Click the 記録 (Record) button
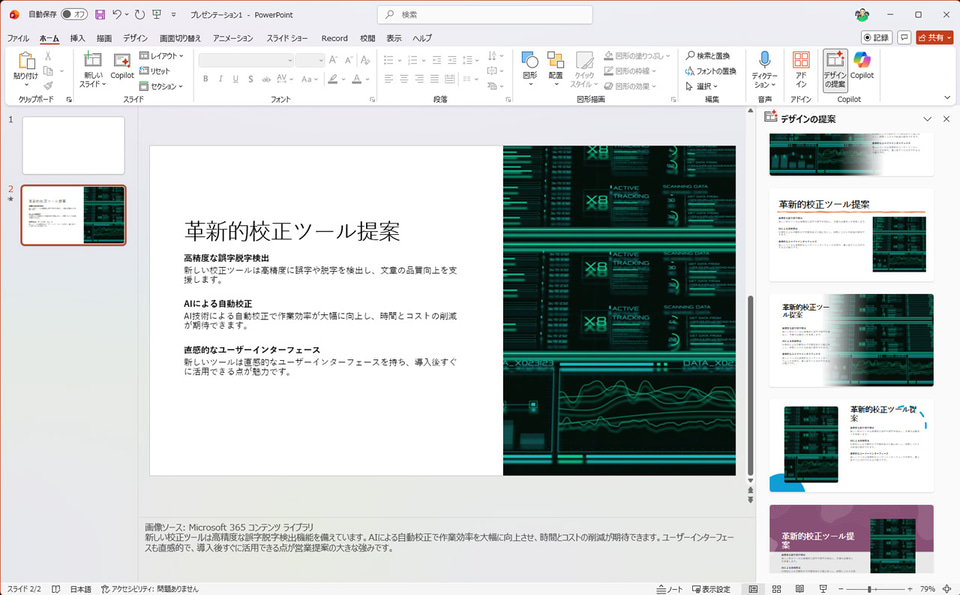 876,37
